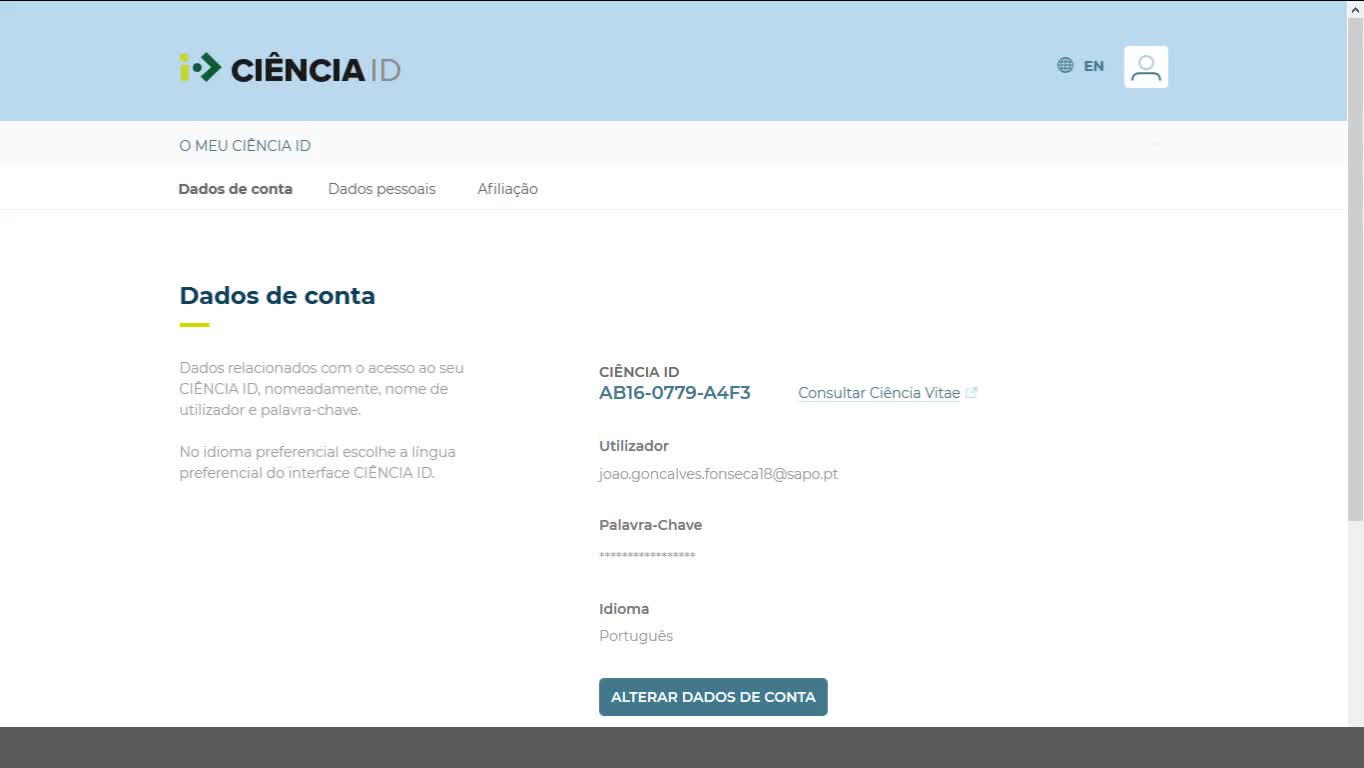Click the external link icon beside Ciência Vitae
This screenshot has width=1364, height=768.
click(x=971, y=393)
